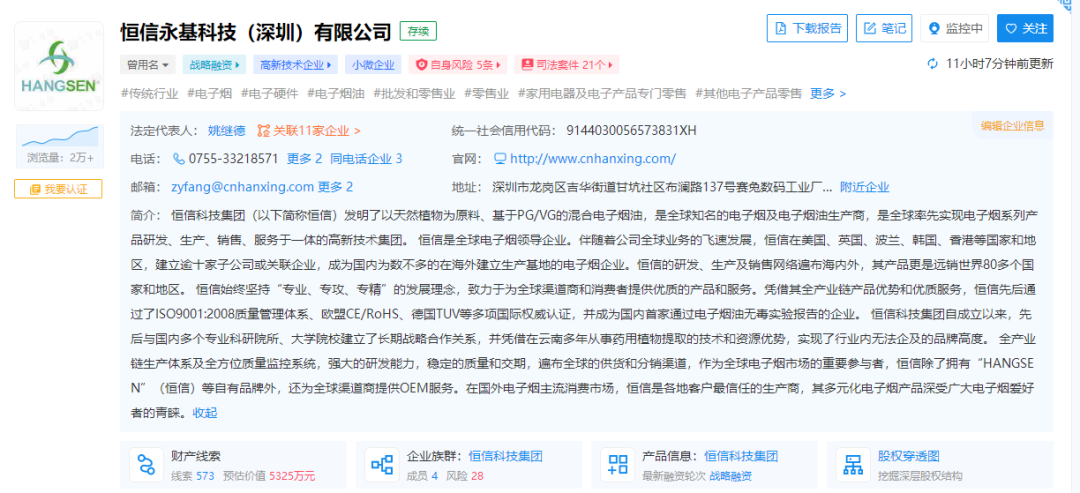Open the 财产线索 card title

(x=196, y=456)
